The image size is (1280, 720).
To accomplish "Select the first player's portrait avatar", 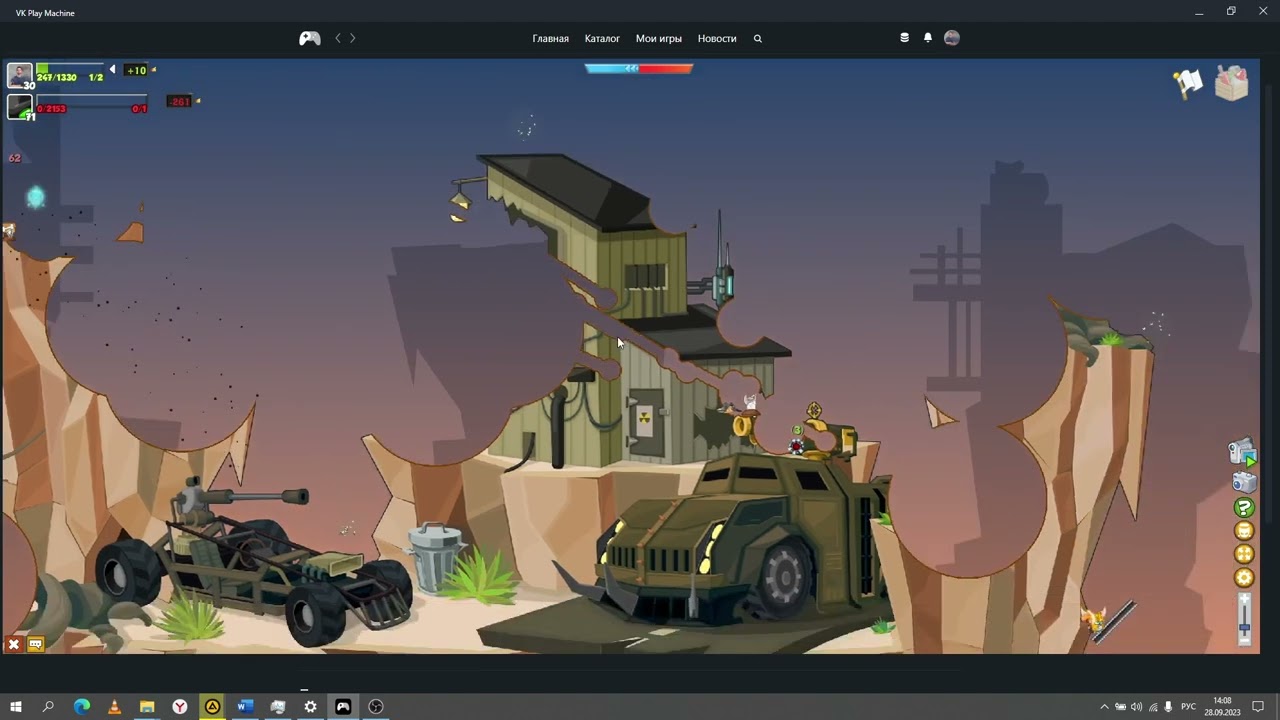I will point(19,75).
